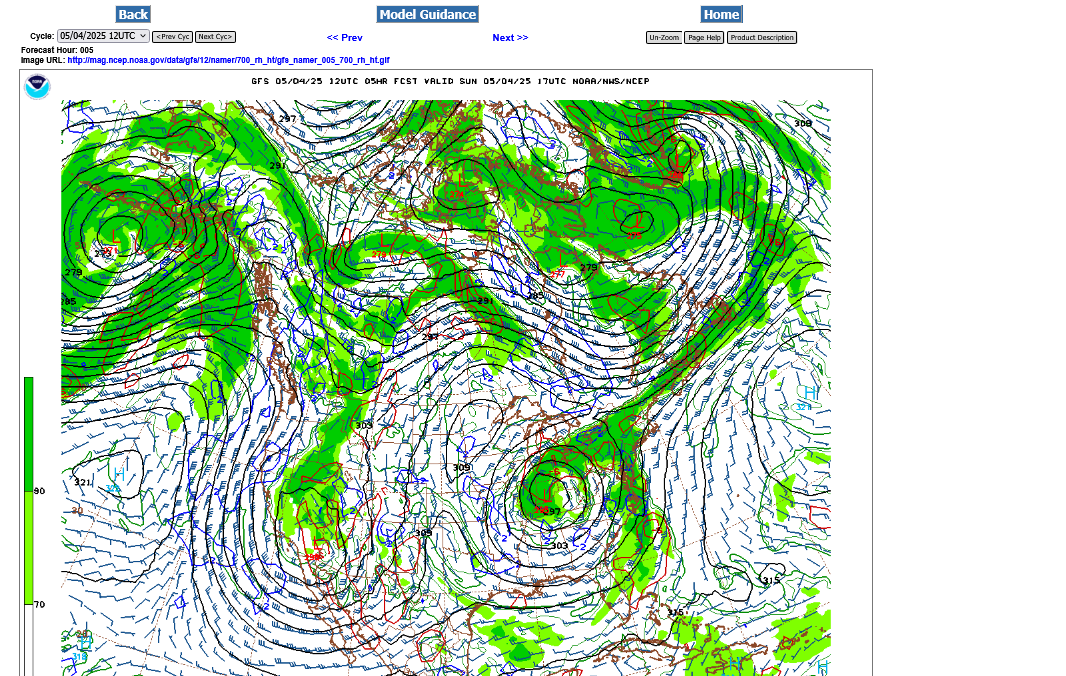Click the Back button
Screen dimensions: 1066x676
[133, 14]
